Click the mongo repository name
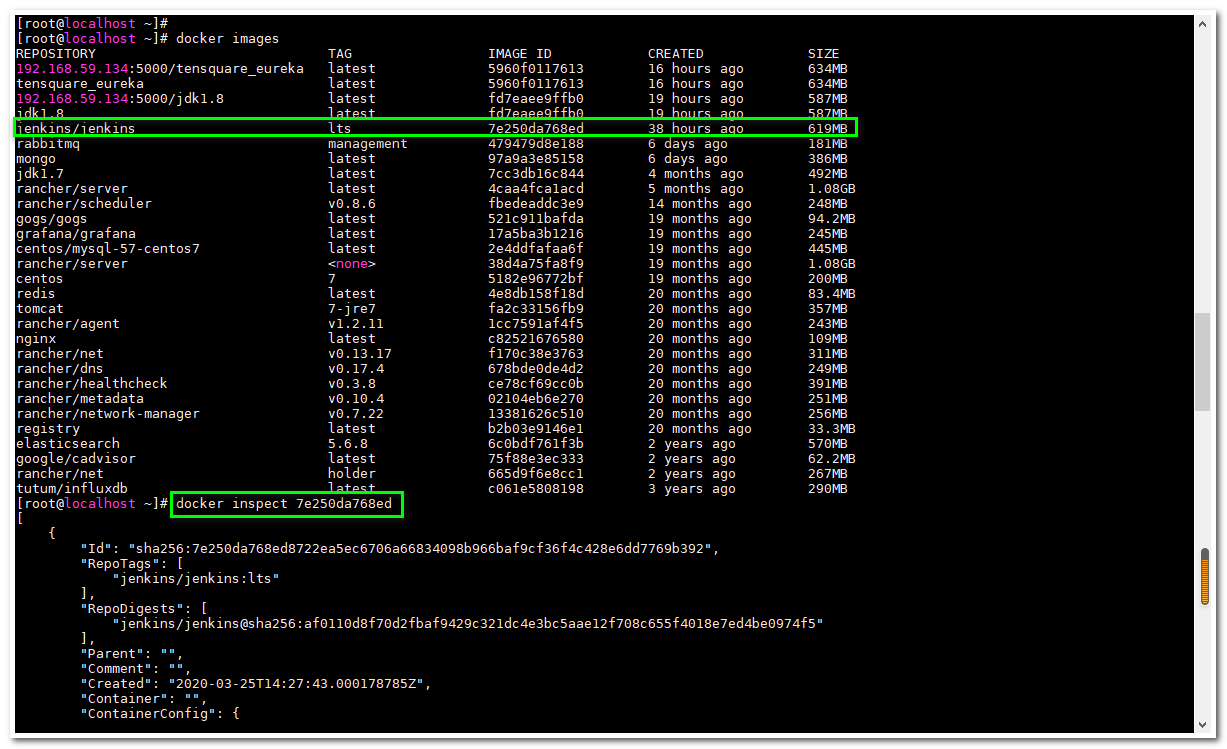Viewport: 1227px width, 749px height. [x=36, y=158]
